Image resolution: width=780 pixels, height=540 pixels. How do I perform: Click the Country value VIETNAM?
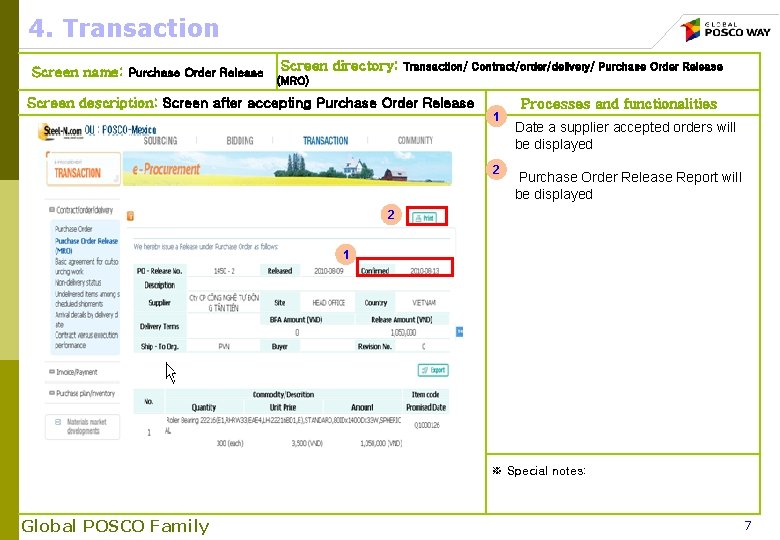coord(424,303)
